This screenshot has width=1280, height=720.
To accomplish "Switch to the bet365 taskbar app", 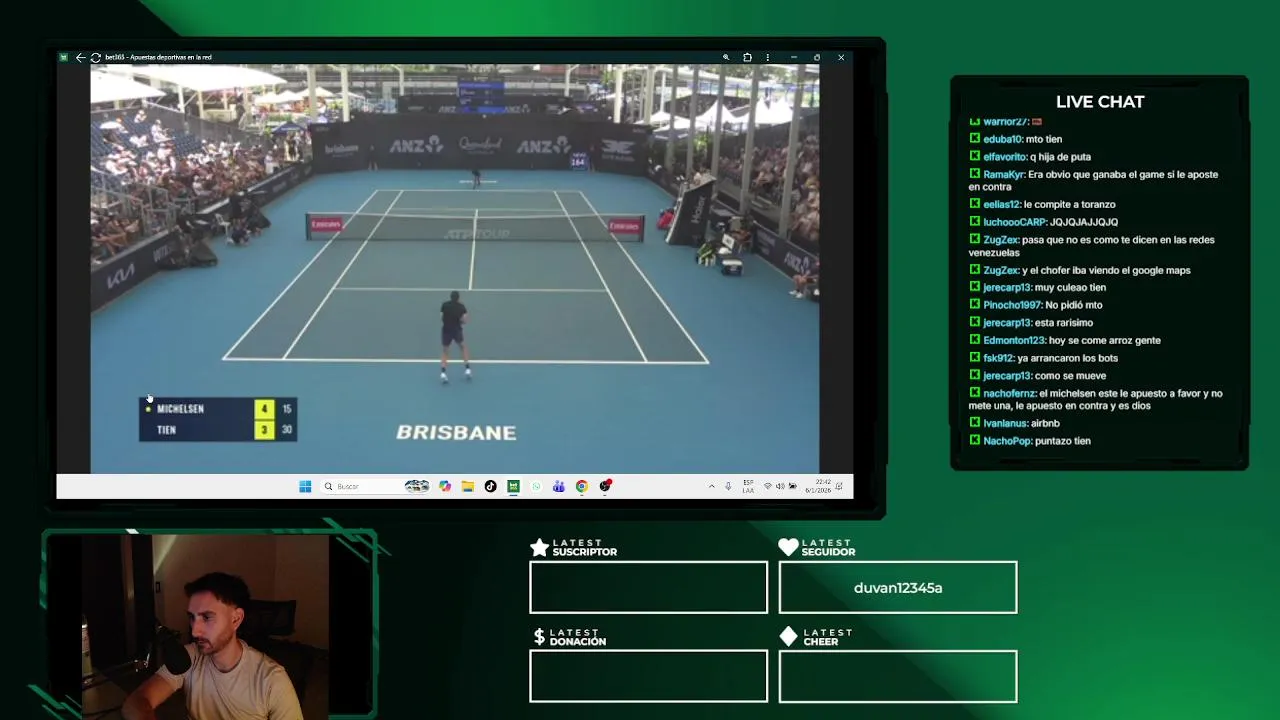I will [513, 486].
